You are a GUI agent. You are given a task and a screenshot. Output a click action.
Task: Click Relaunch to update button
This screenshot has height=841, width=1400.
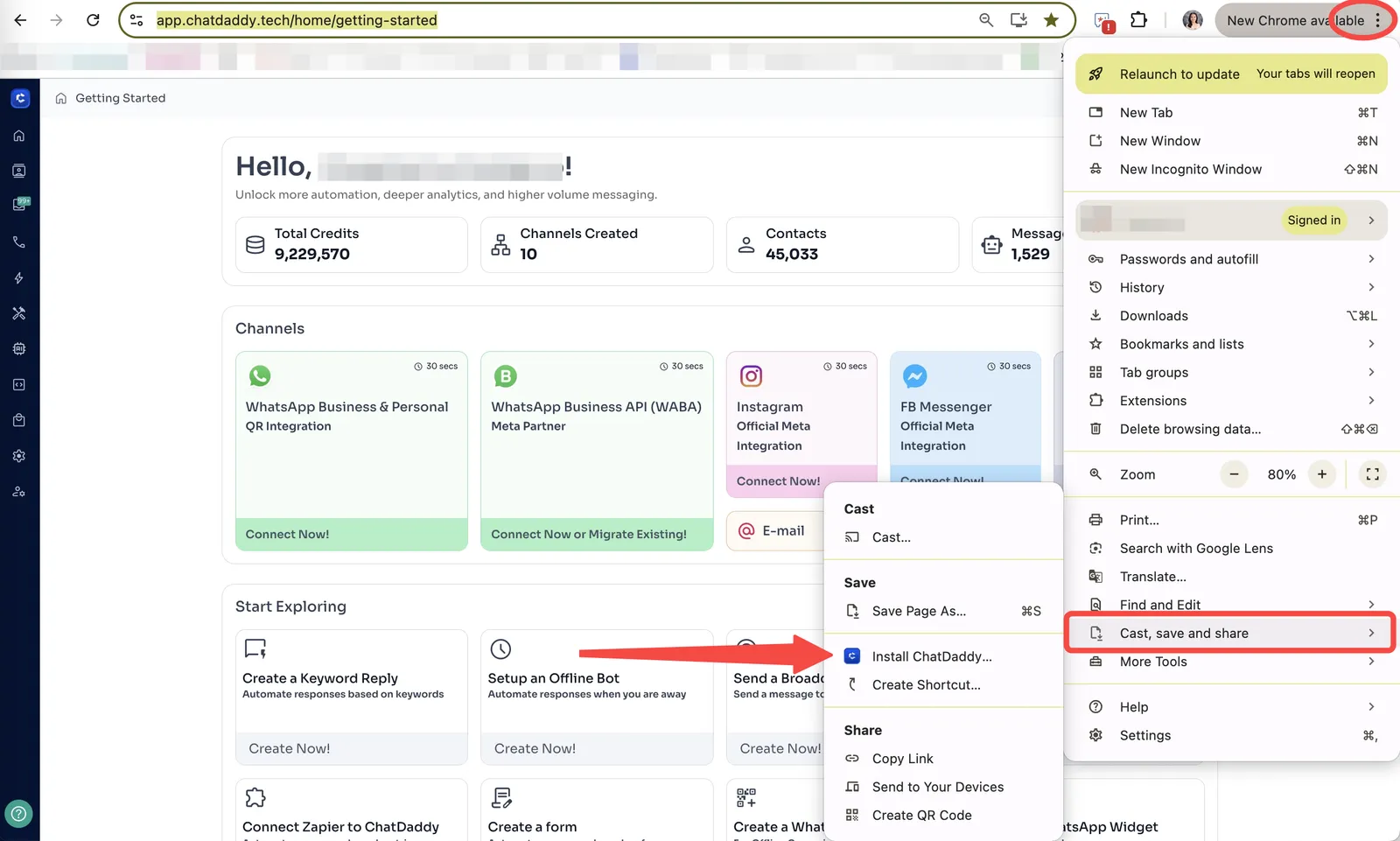[1179, 74]
